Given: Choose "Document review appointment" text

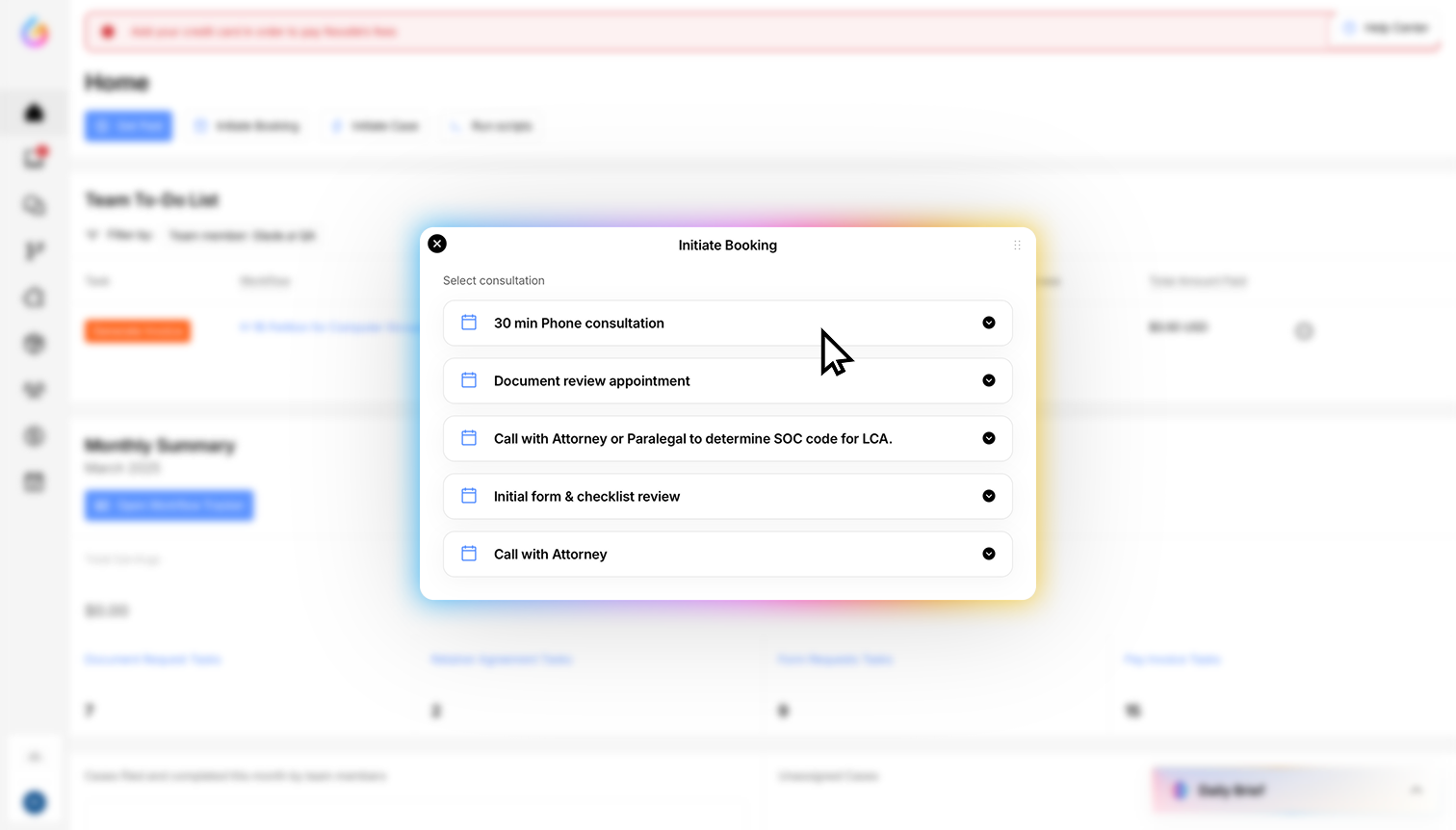Looking at the screenshot, I should [x=592, y=381].
